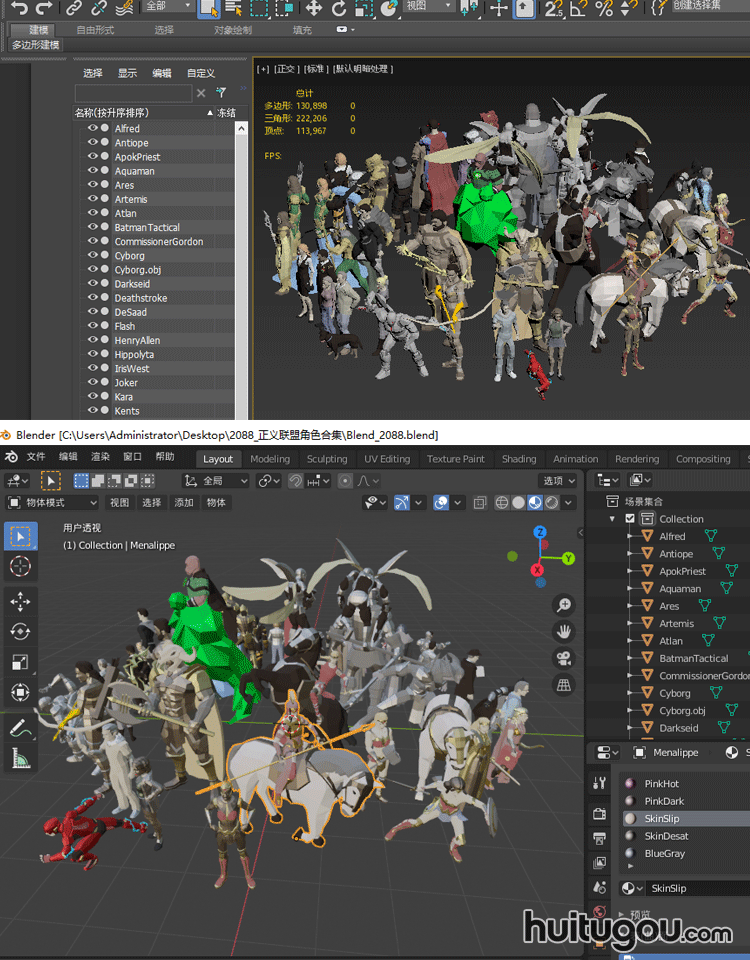The height and width of the screenshot is (960, 750).
Task: Click the zoom magnifier viewport navigation icon
Action: coord(564,605)
